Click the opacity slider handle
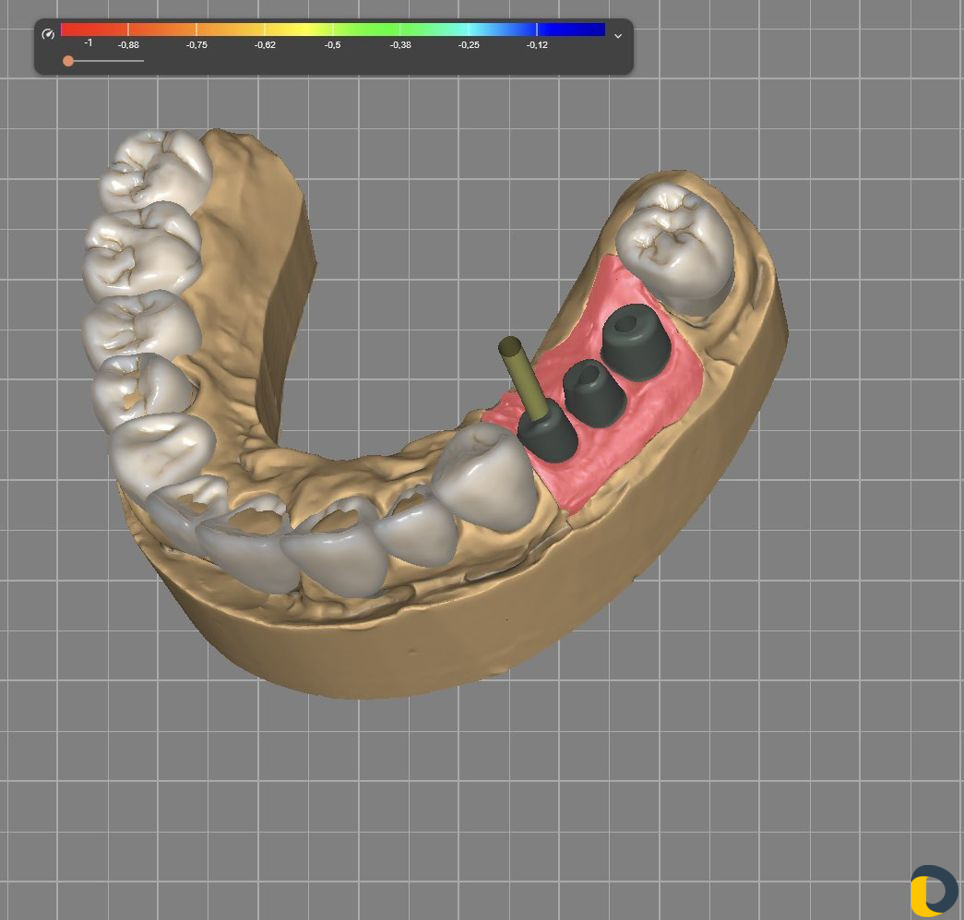Image resolution: width=964 pixels, height=920 pixels. (68, 61)
